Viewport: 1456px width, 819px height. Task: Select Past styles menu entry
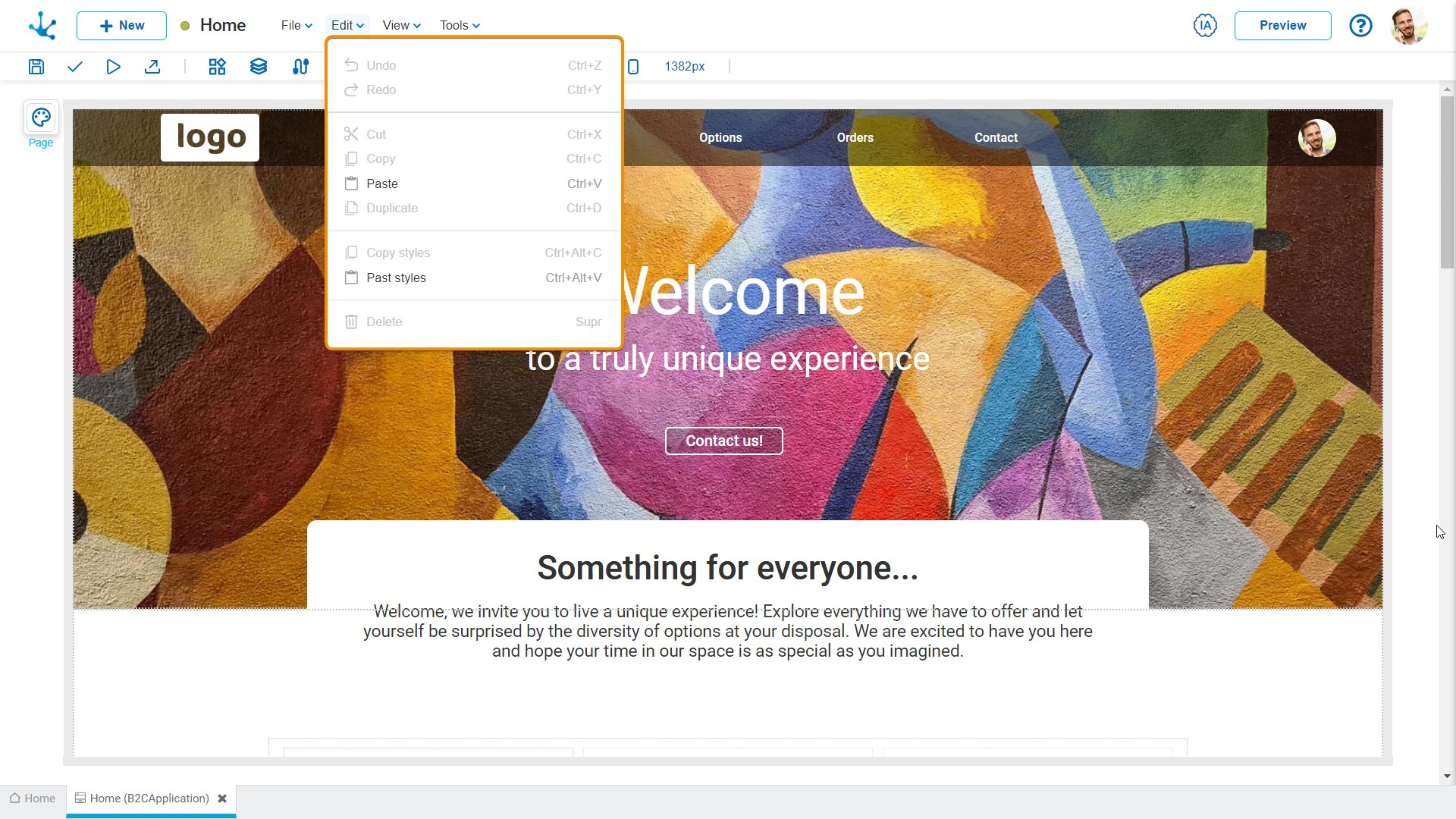396,278
